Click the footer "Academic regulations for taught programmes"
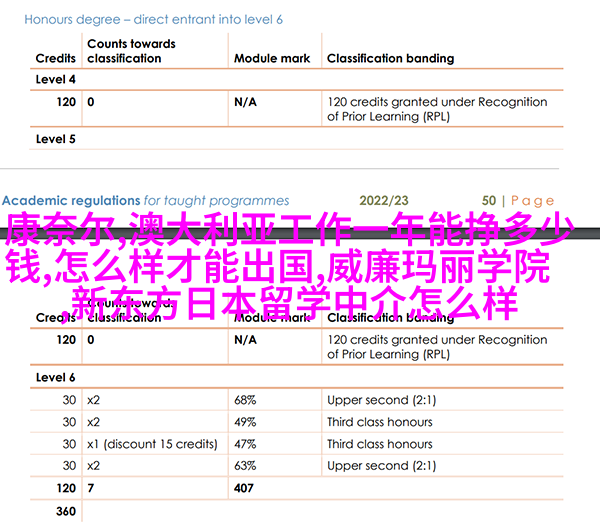This screenshot has height=524, width=600. coord(145,201)
